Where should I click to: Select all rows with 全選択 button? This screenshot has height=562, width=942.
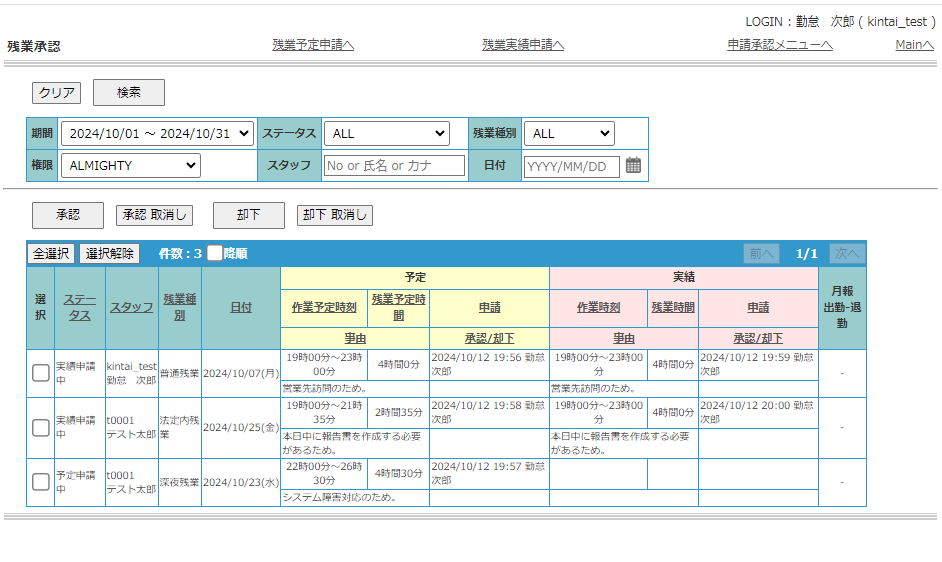click(x=51, y=254)
